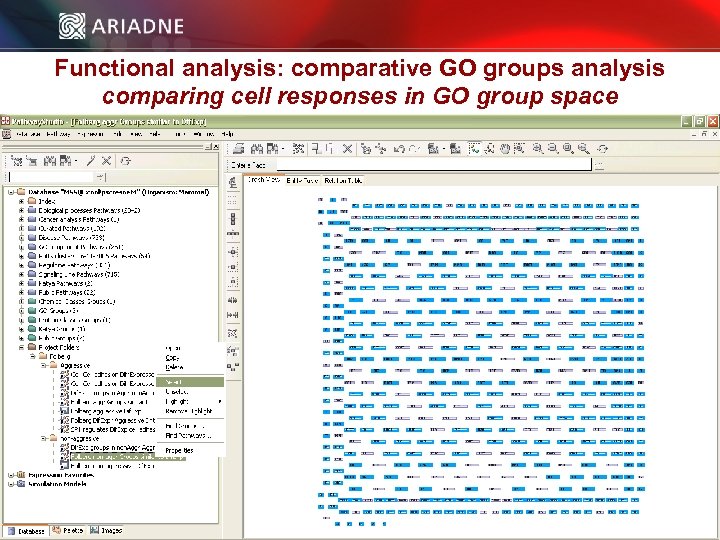
Task: Click binoculars Find icon in database panel toolbar
Action: (x=50, y=161)
